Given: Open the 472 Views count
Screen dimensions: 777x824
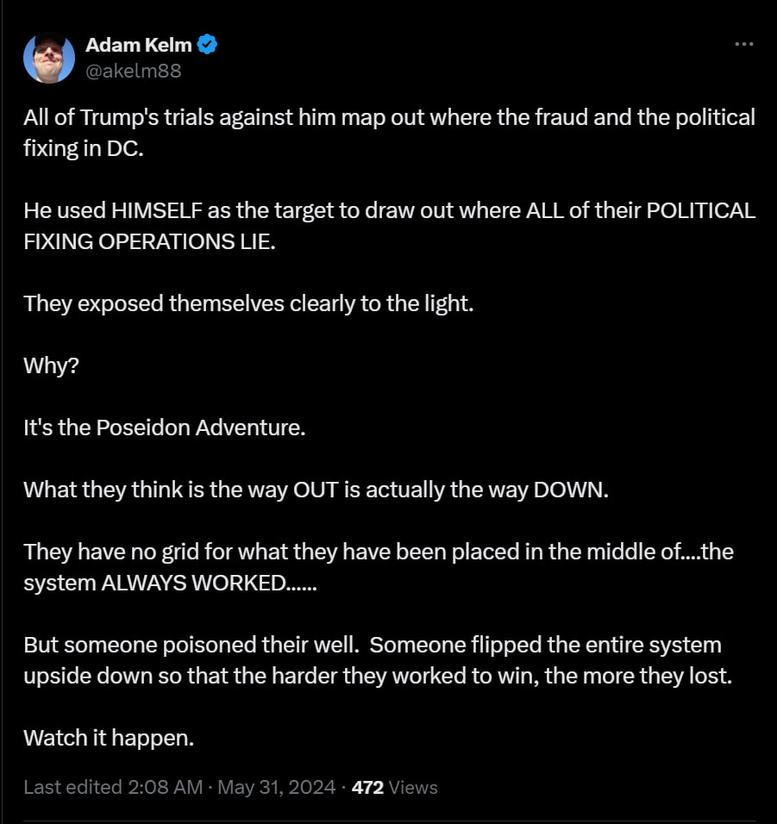Looking at the screenshot, I should click(x=394, y=787).
